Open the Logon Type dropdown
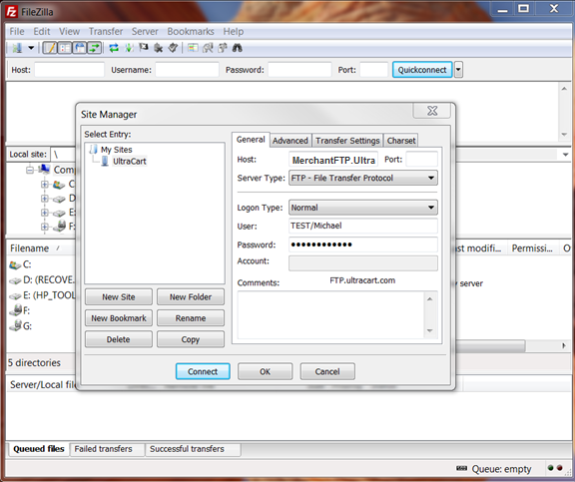Viewport: 575px width, 482px height. [x=363, y=208]
